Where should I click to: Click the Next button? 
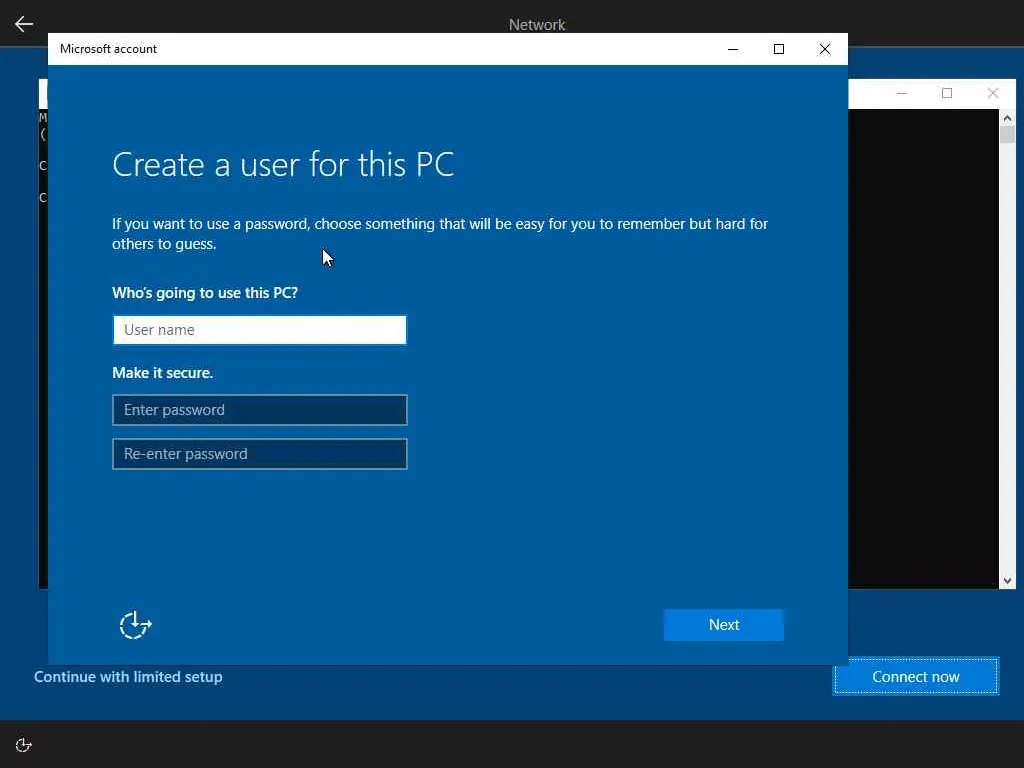[x=724, y=625]
